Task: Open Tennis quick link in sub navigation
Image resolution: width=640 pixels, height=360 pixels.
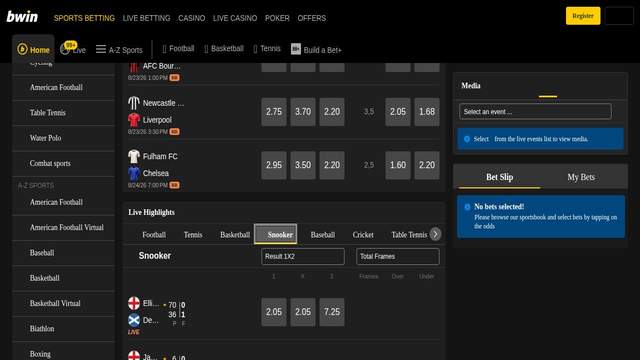Action: pyautogui.click(x=267, y=49)
